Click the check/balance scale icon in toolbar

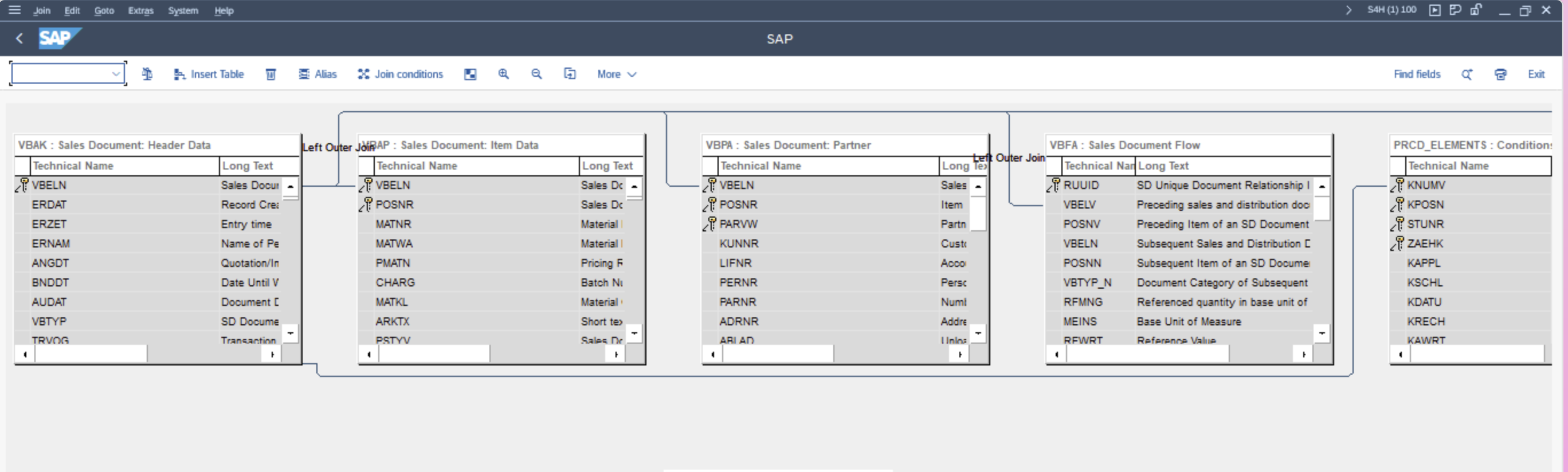147,74
